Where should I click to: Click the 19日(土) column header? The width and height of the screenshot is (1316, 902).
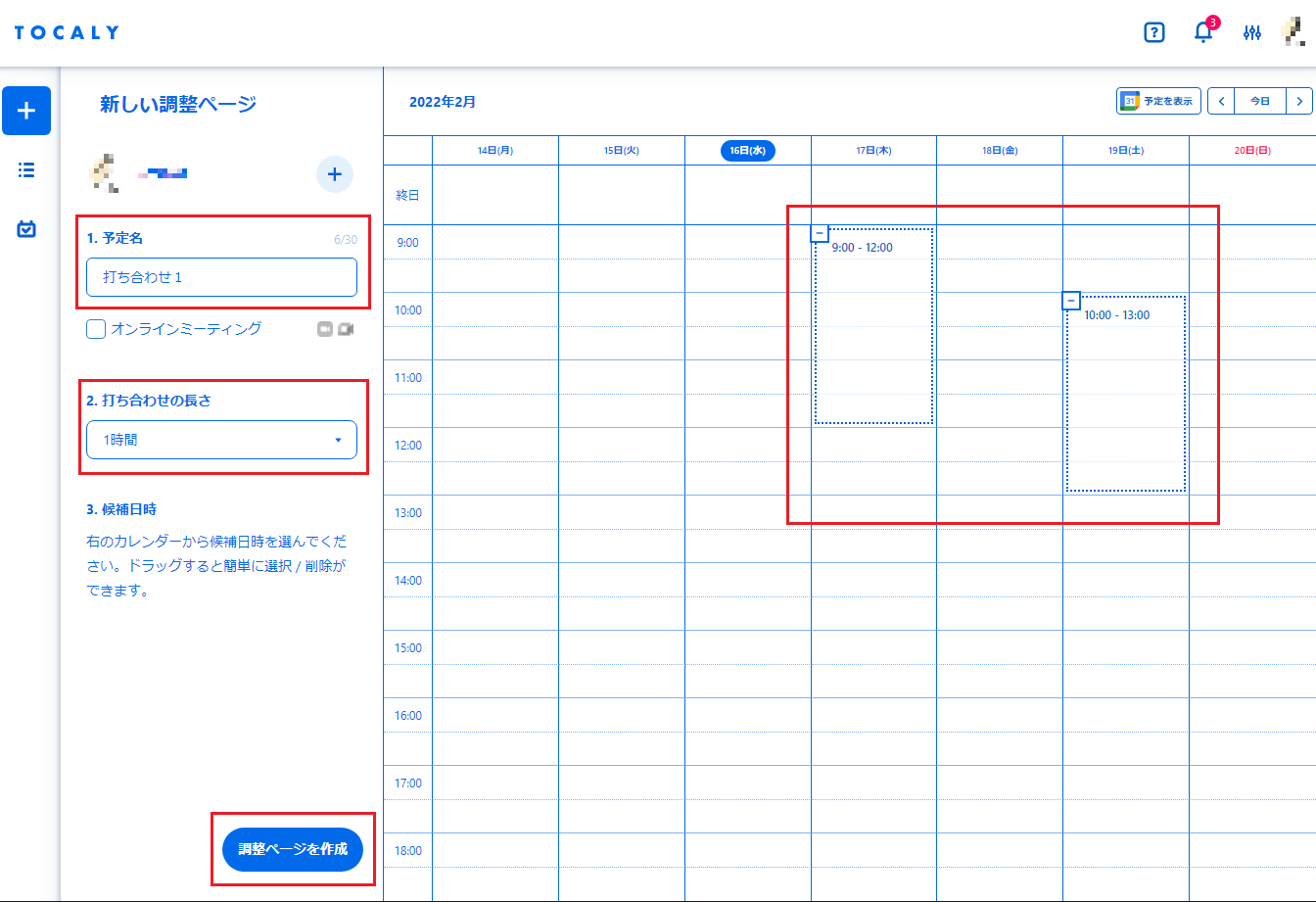tap(1126, 151)
